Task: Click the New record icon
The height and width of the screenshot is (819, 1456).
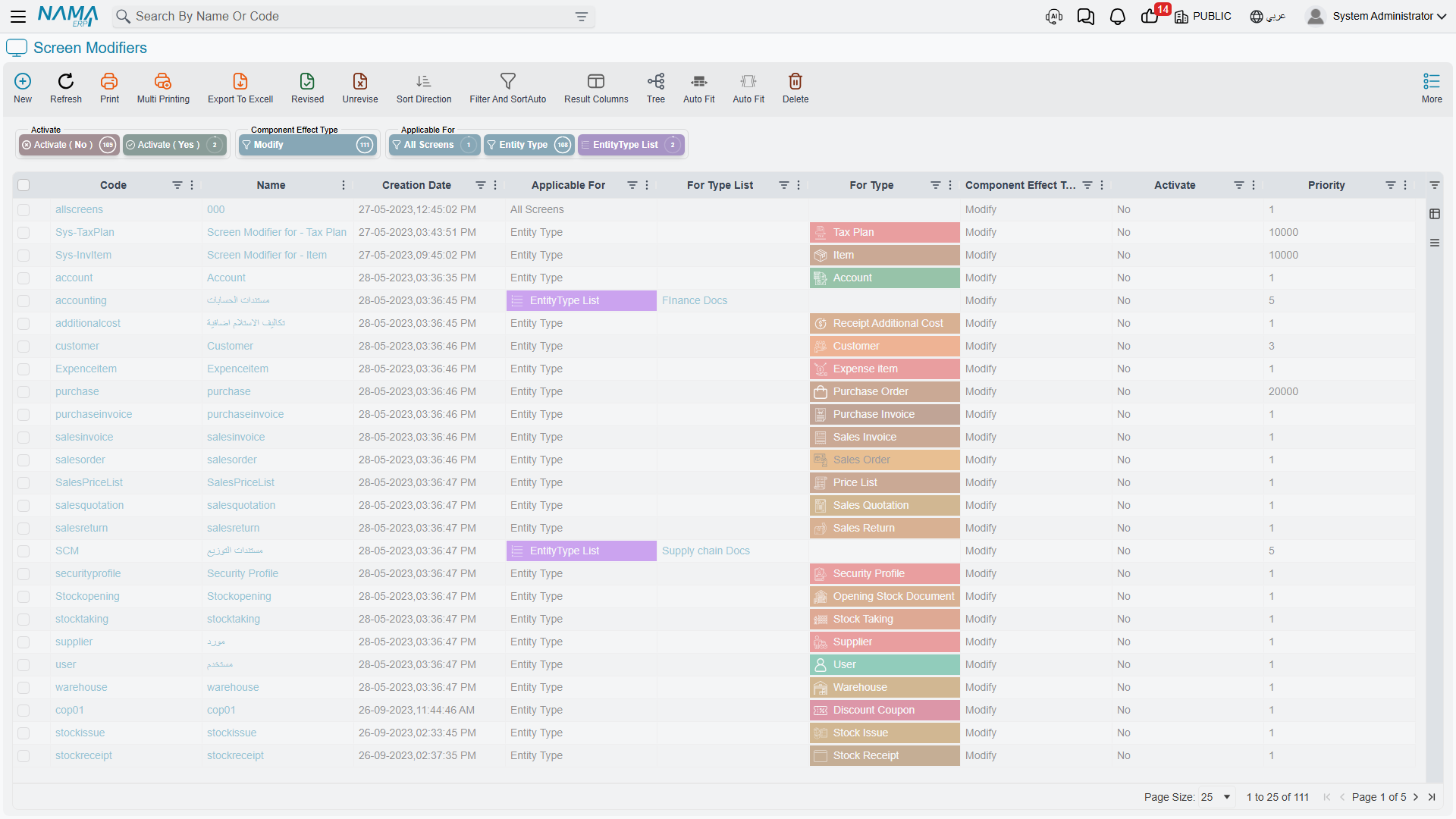Action: [23, 81]
